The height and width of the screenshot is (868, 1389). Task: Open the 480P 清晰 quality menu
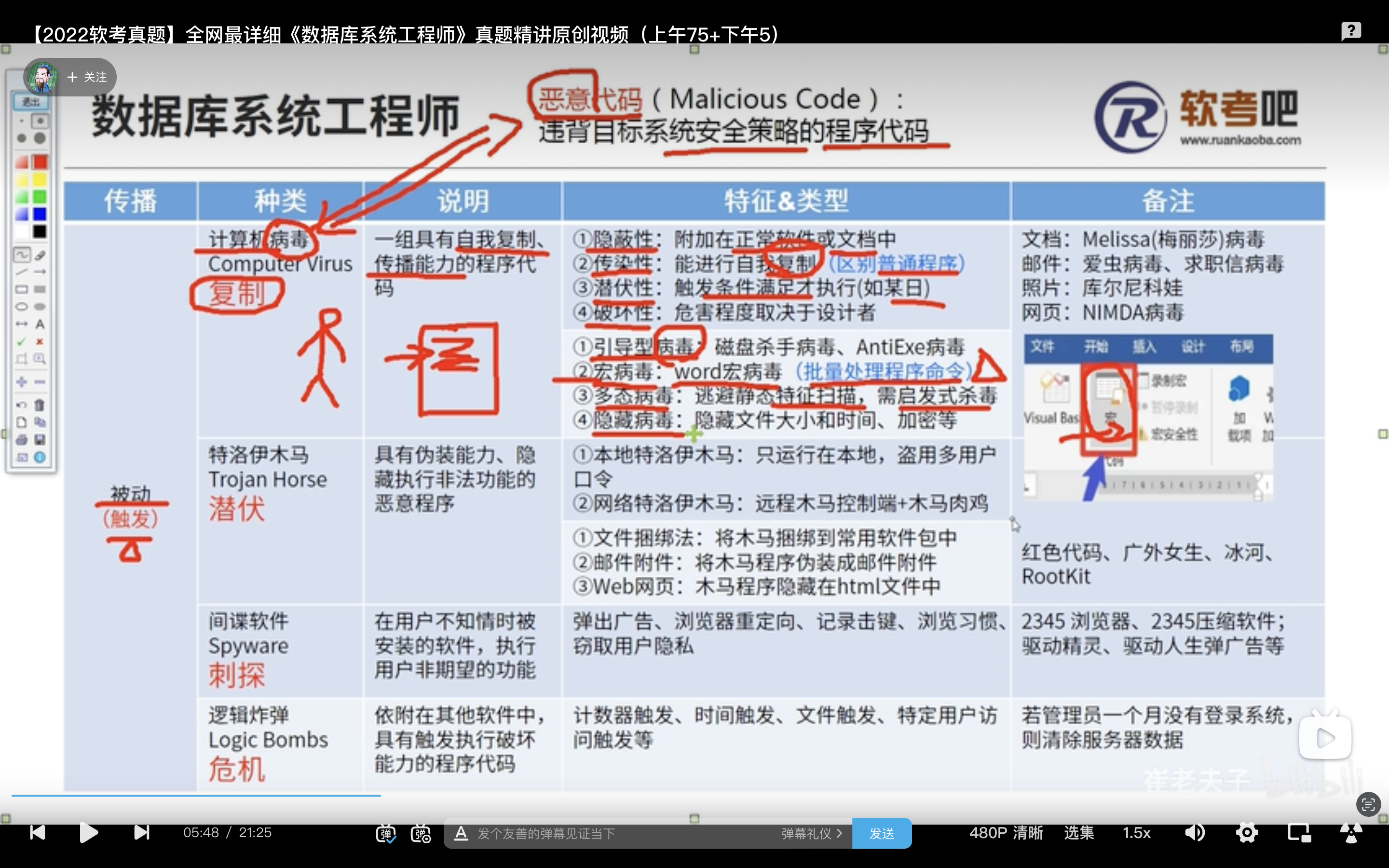[x=1006, y=833]
